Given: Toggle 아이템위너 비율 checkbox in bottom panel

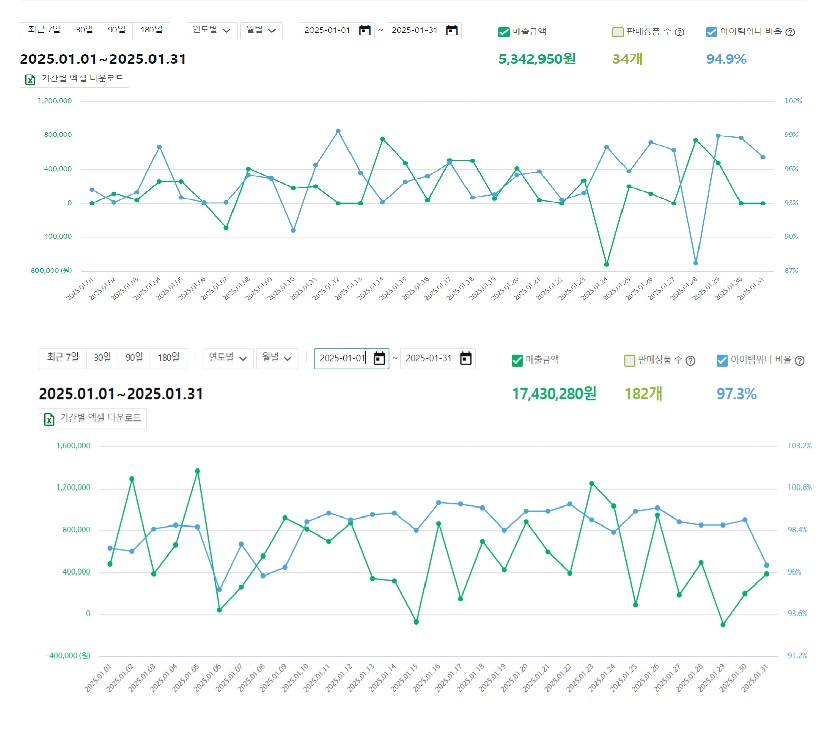Looking at the screenshot, I should 723,360.
